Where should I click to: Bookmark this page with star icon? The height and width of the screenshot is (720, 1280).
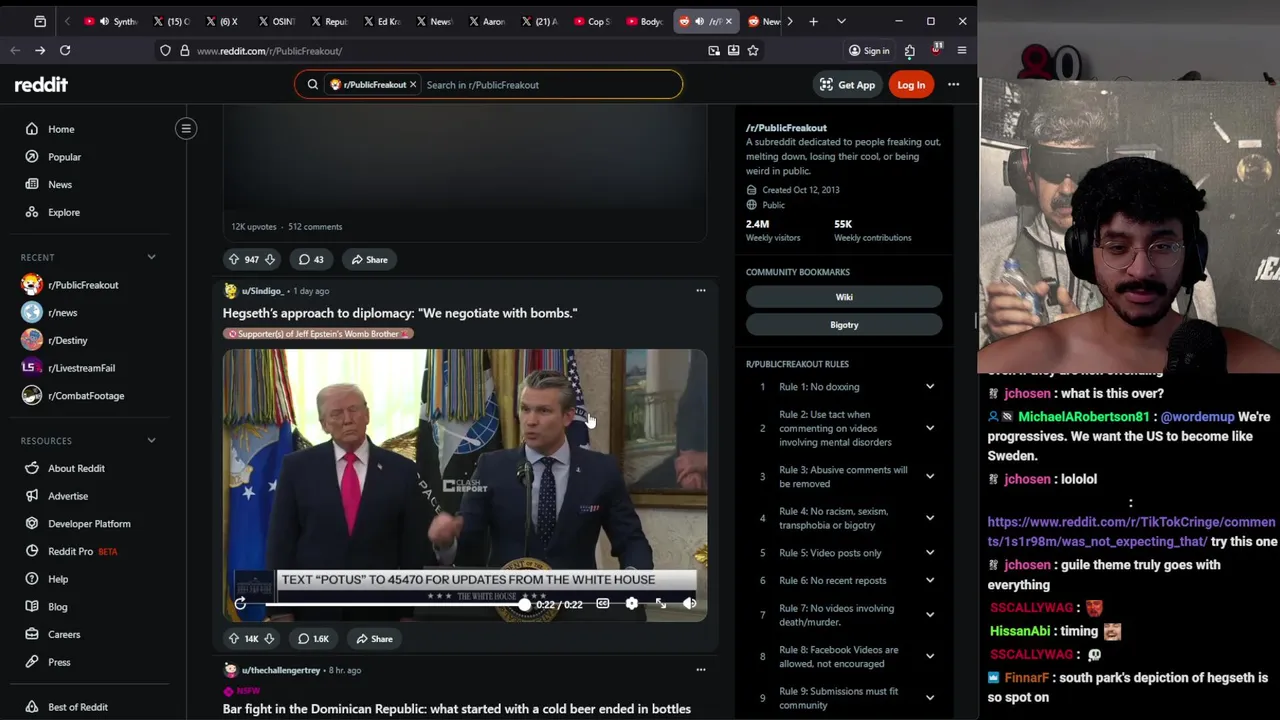[x=753, y=50]
